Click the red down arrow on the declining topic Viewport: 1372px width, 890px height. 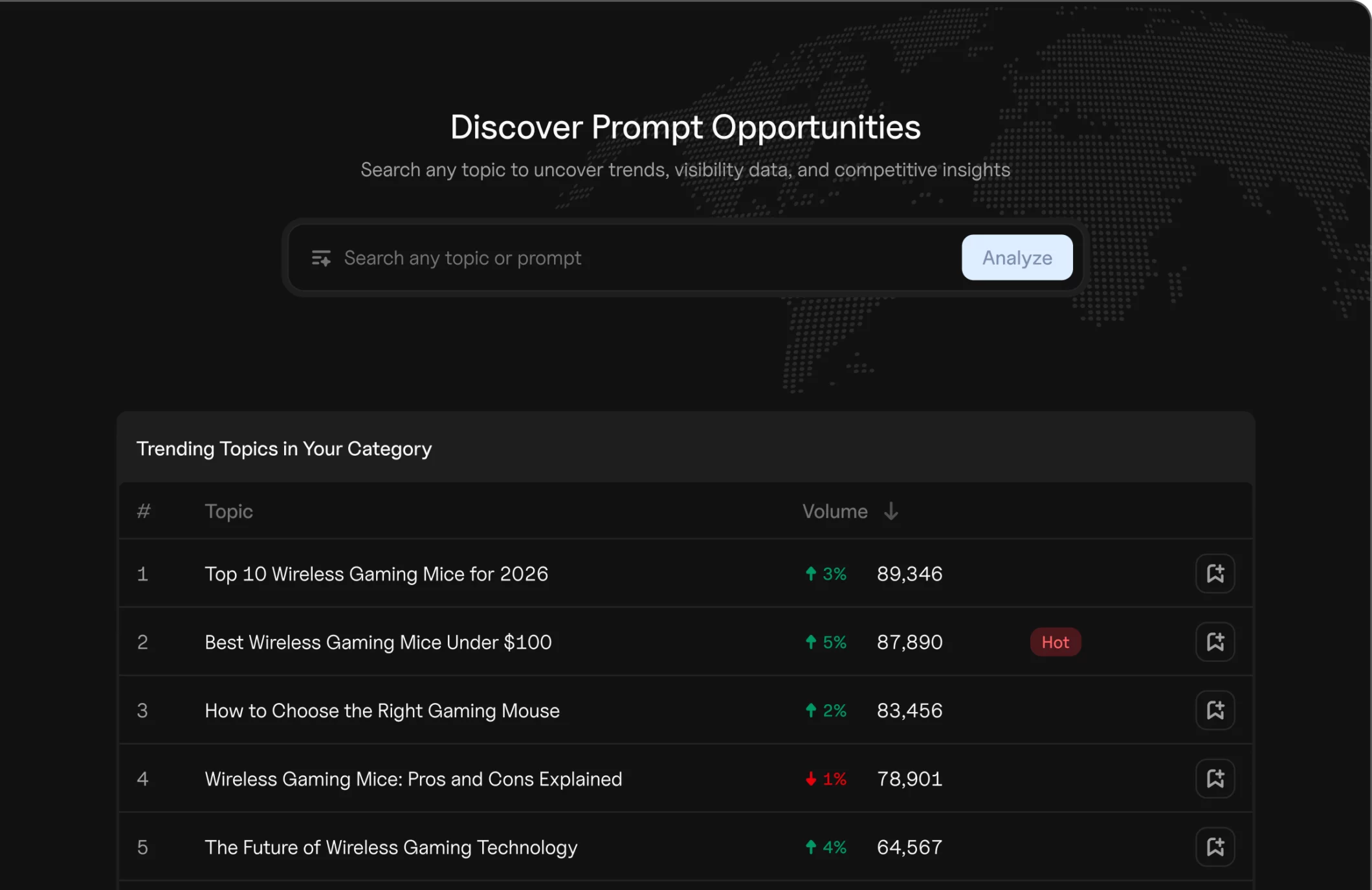810,779
